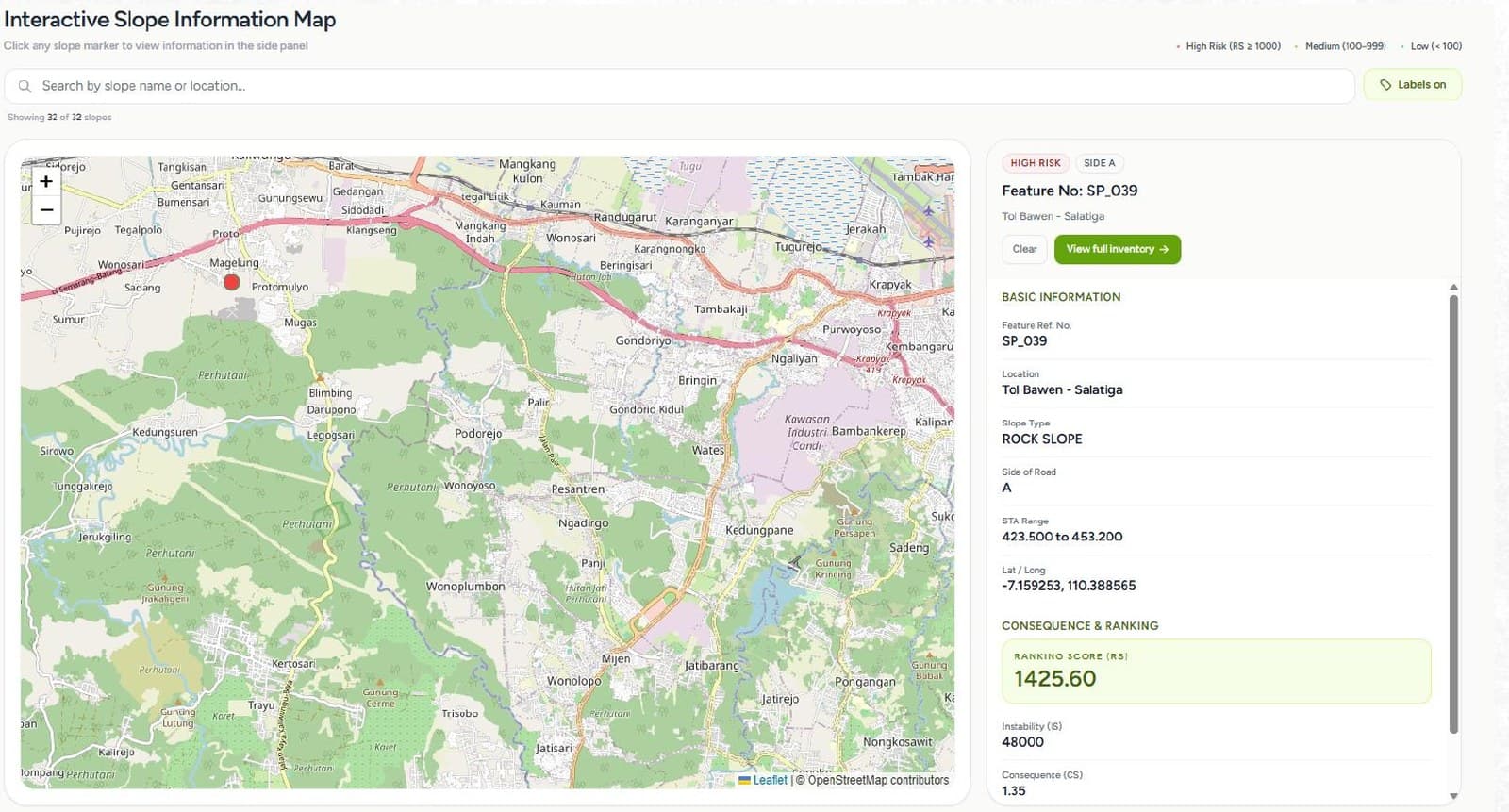Click the Mijen label on the map
This screenshot has width=1509, height=812.
[616, 659]
